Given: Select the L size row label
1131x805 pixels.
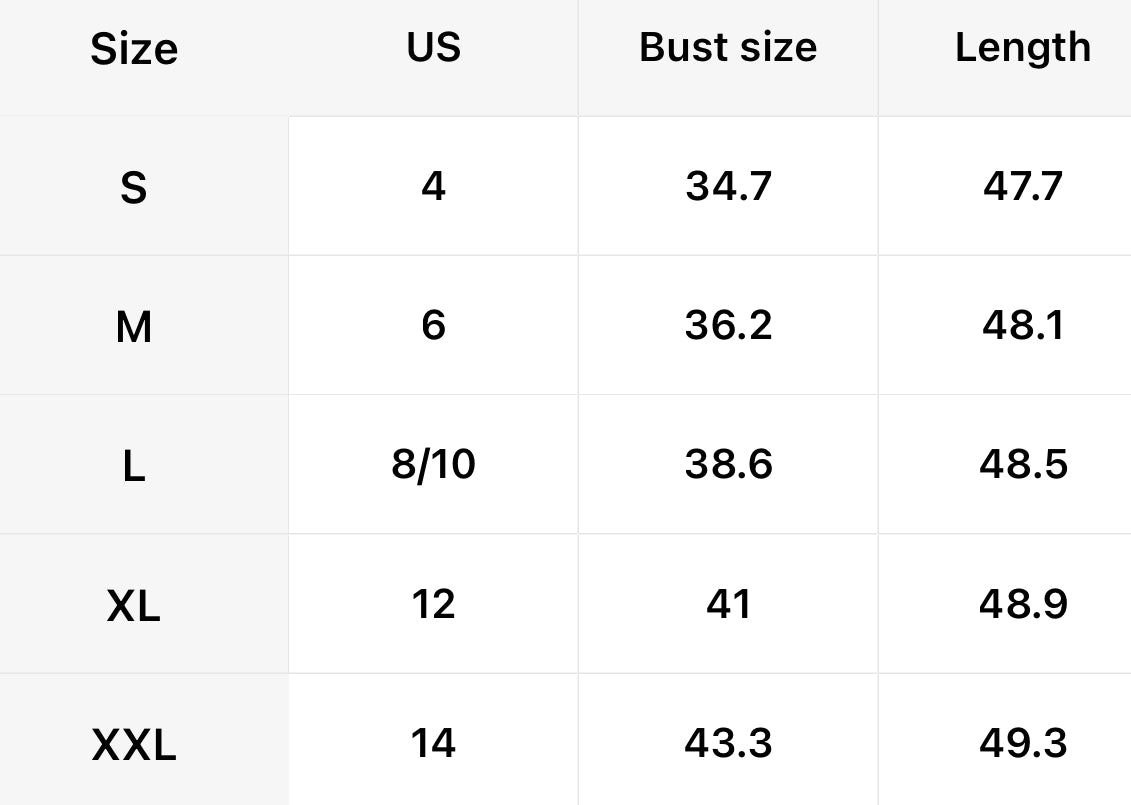Looking at the screenshot, I should coord(134,465).
